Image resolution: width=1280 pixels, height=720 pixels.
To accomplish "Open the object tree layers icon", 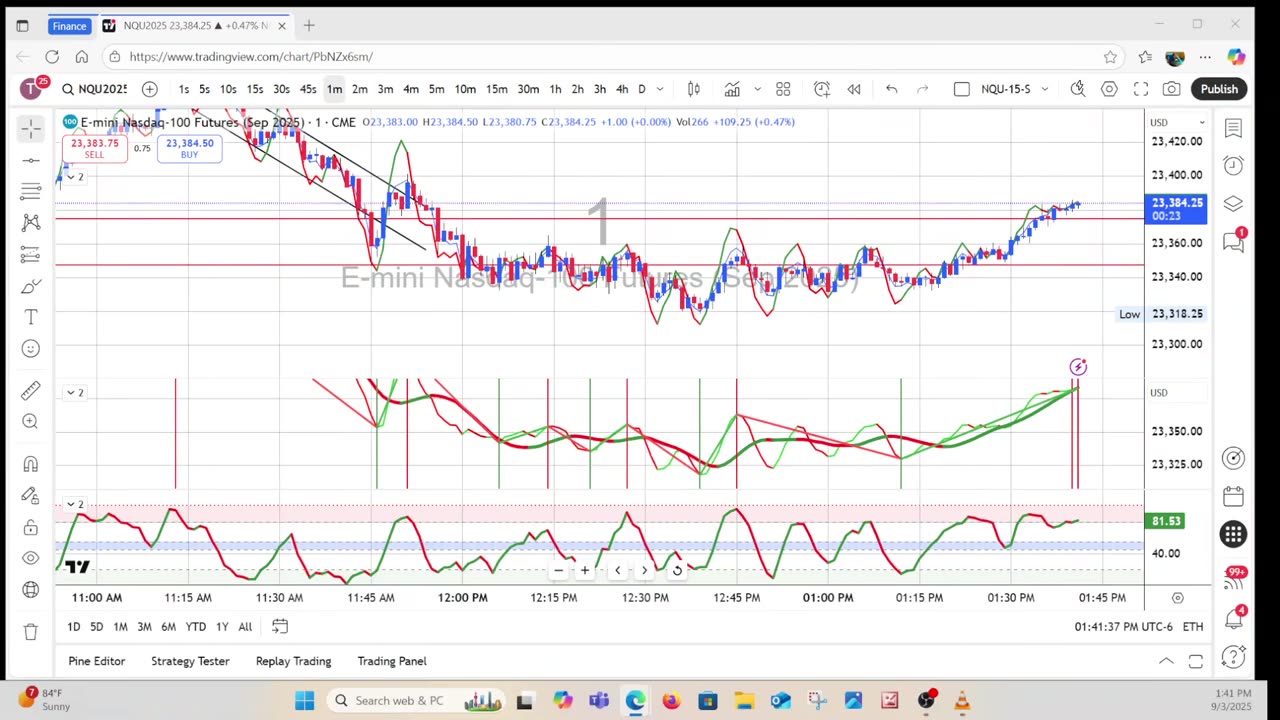I will click(x=1233, y=203).
